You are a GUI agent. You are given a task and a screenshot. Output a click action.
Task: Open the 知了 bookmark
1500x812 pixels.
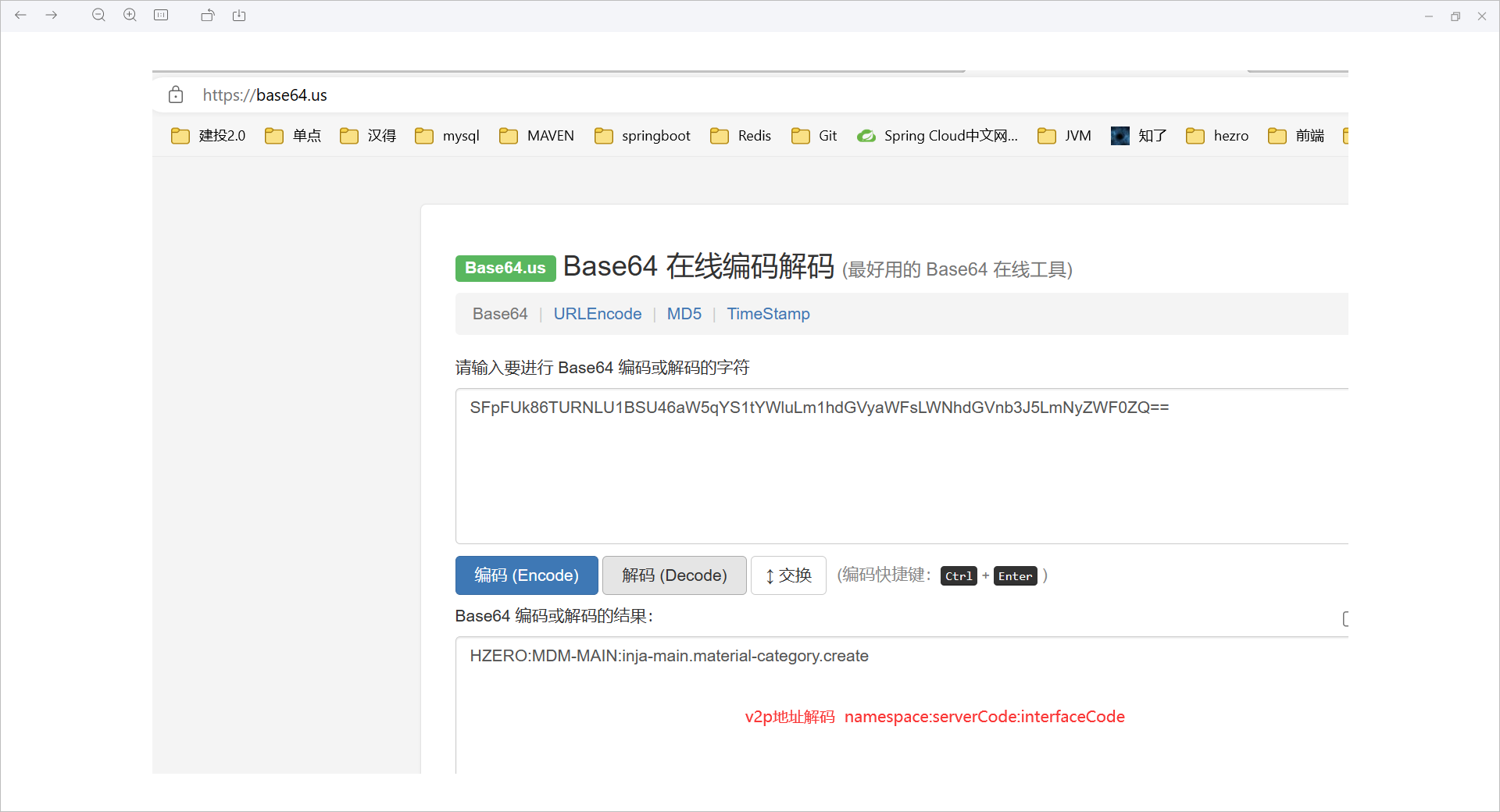point(1139,136)
